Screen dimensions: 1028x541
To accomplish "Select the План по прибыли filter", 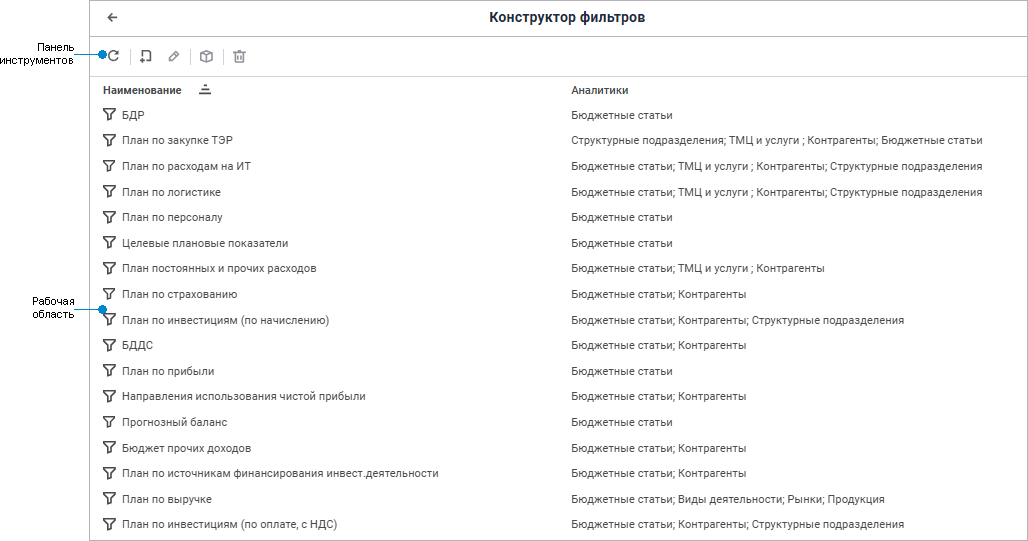I will pyautogui.click(x=168, y=371).
